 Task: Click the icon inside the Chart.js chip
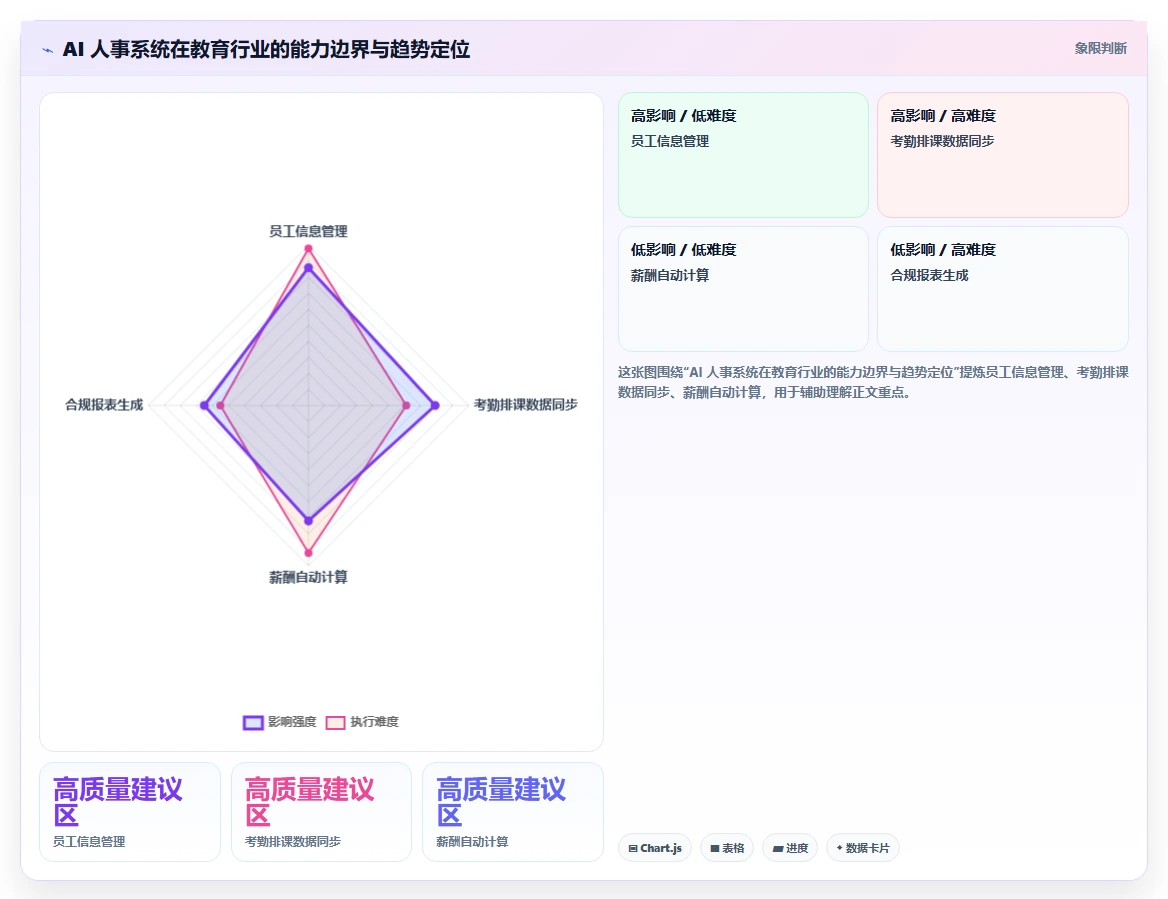[x=632, y=848]
